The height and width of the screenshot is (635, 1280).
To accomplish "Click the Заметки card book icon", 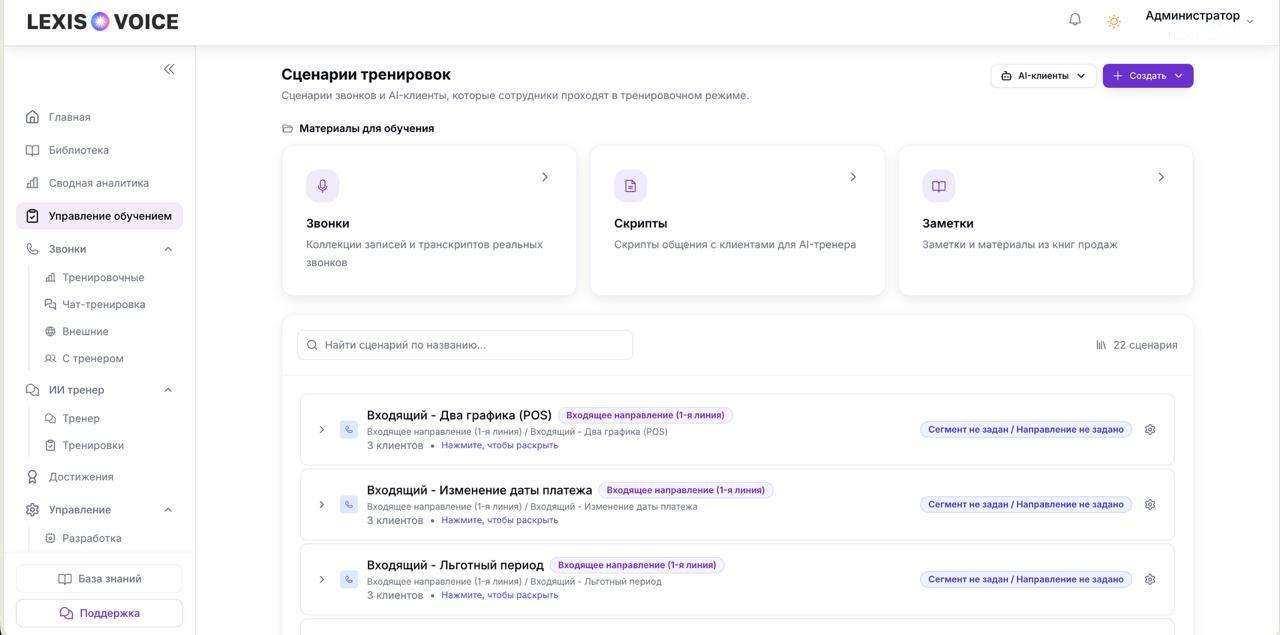I will click(939, 186).
